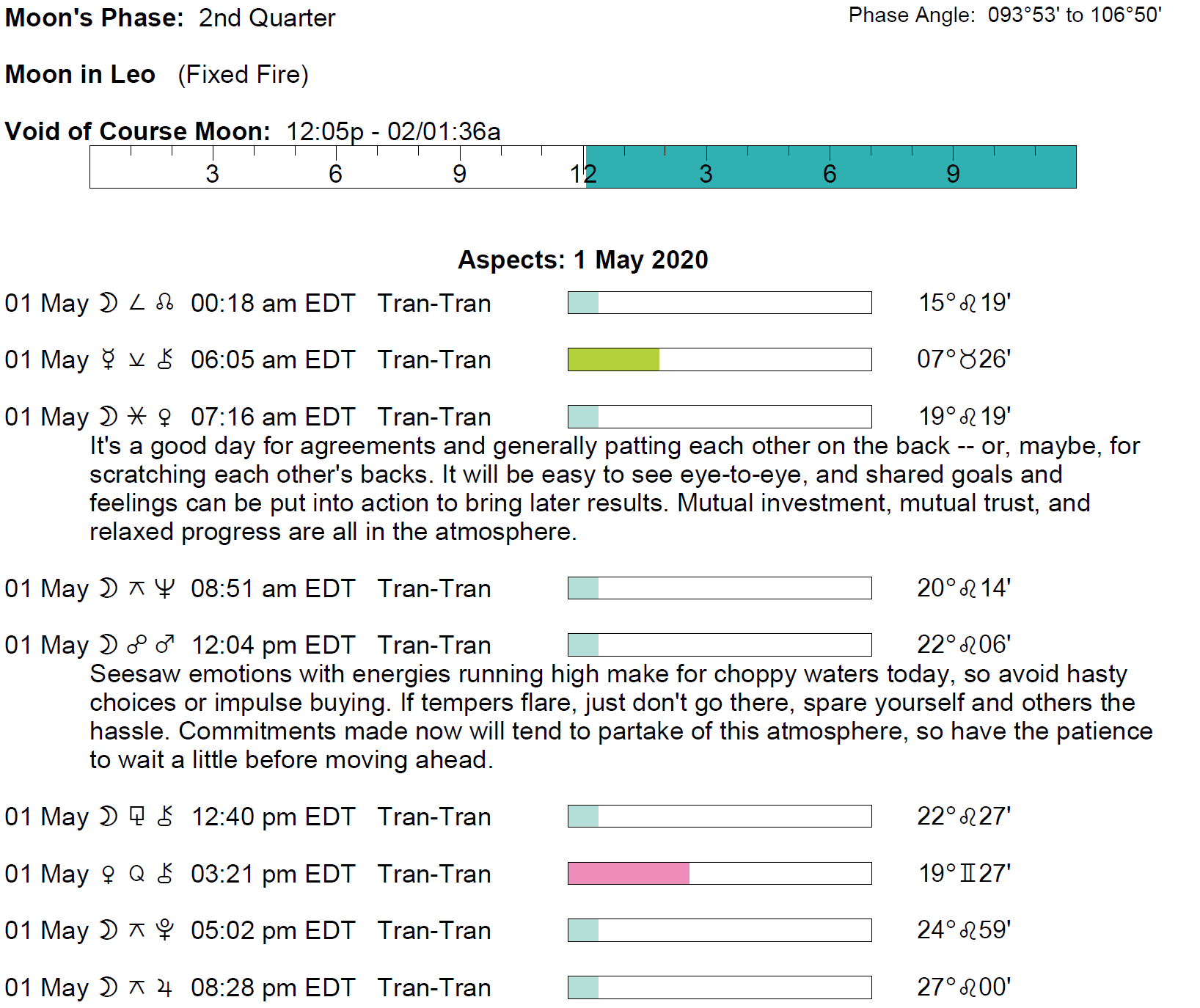Screen dimensions: 1200x1008
Task: Click the green Mercury-Chiron aspect strength bar
Action: (613, 359)
